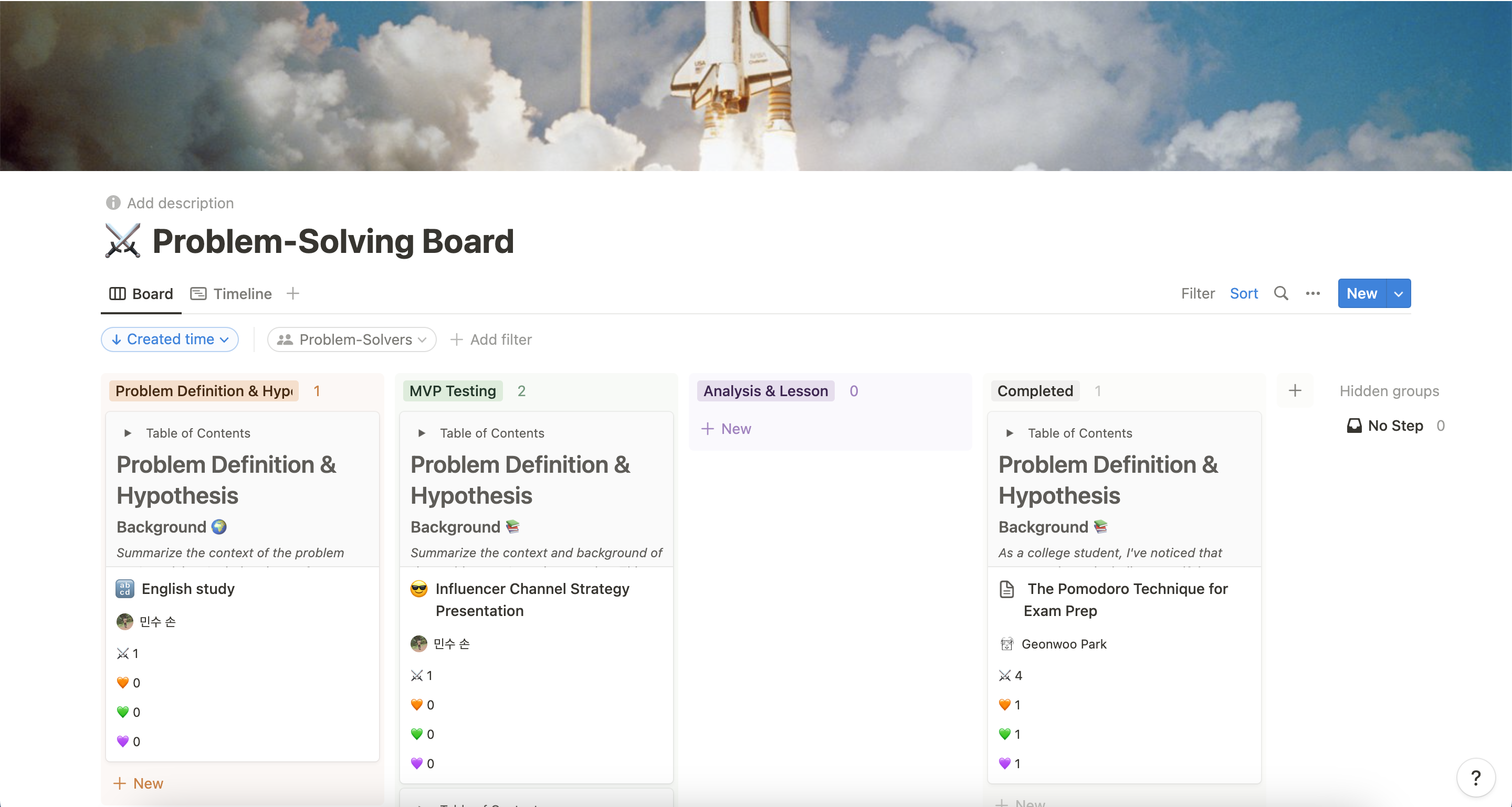Click the document icon on Pomodoro card
Image resolution: width=1512 pixels, height=807 pixels.
point(1007,589)
